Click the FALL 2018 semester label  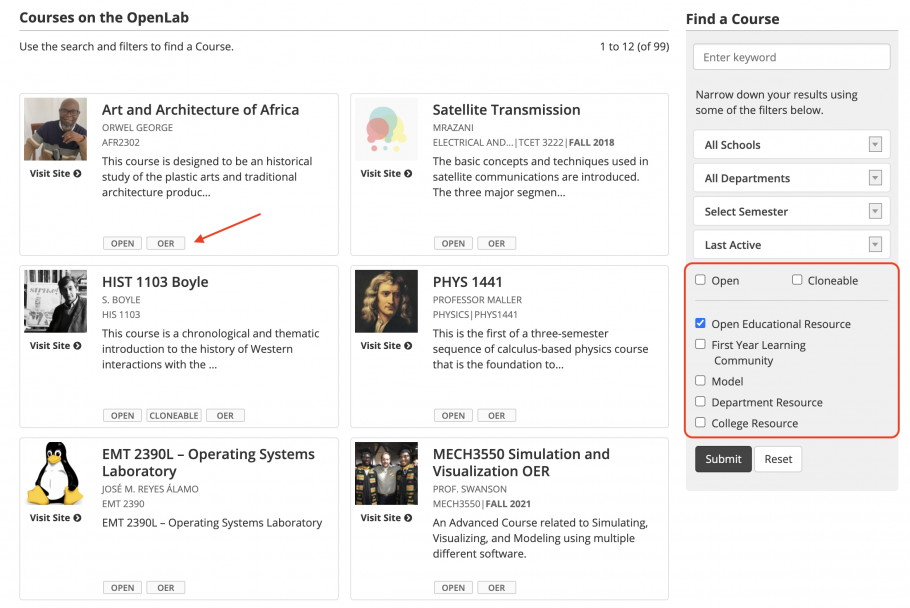[x=591, y=143]
